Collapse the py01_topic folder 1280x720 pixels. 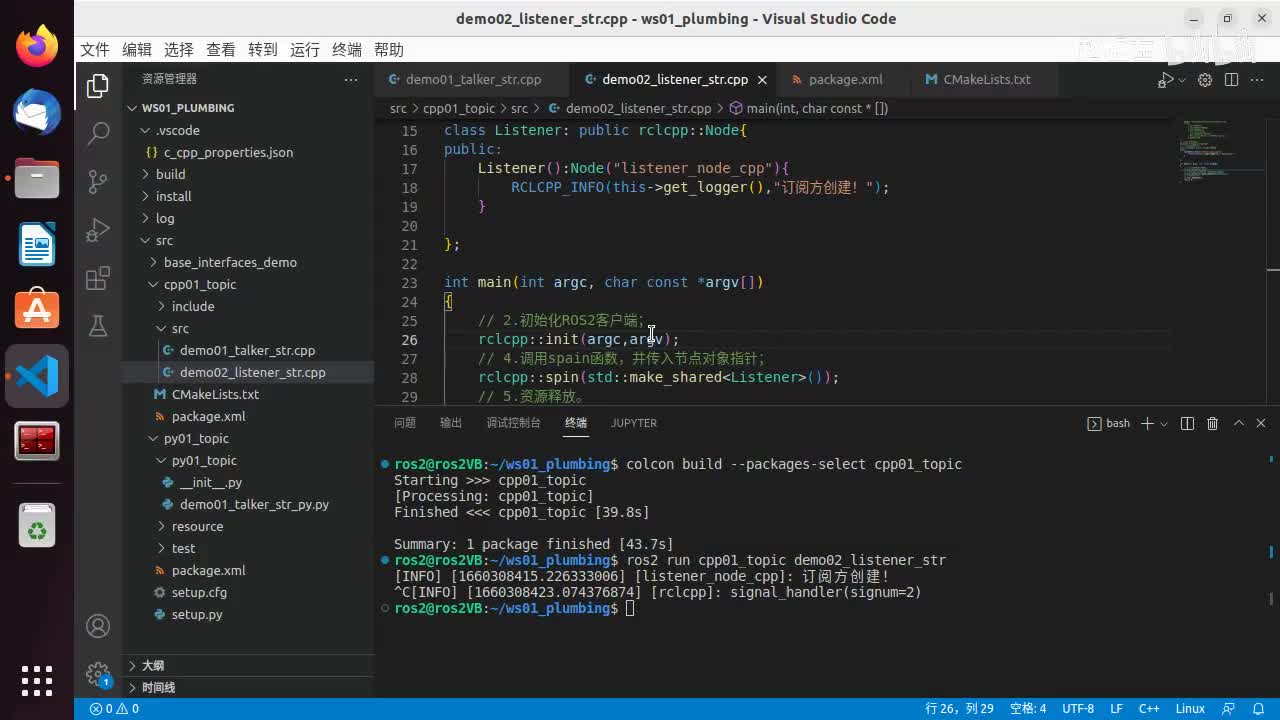(196, 438)
